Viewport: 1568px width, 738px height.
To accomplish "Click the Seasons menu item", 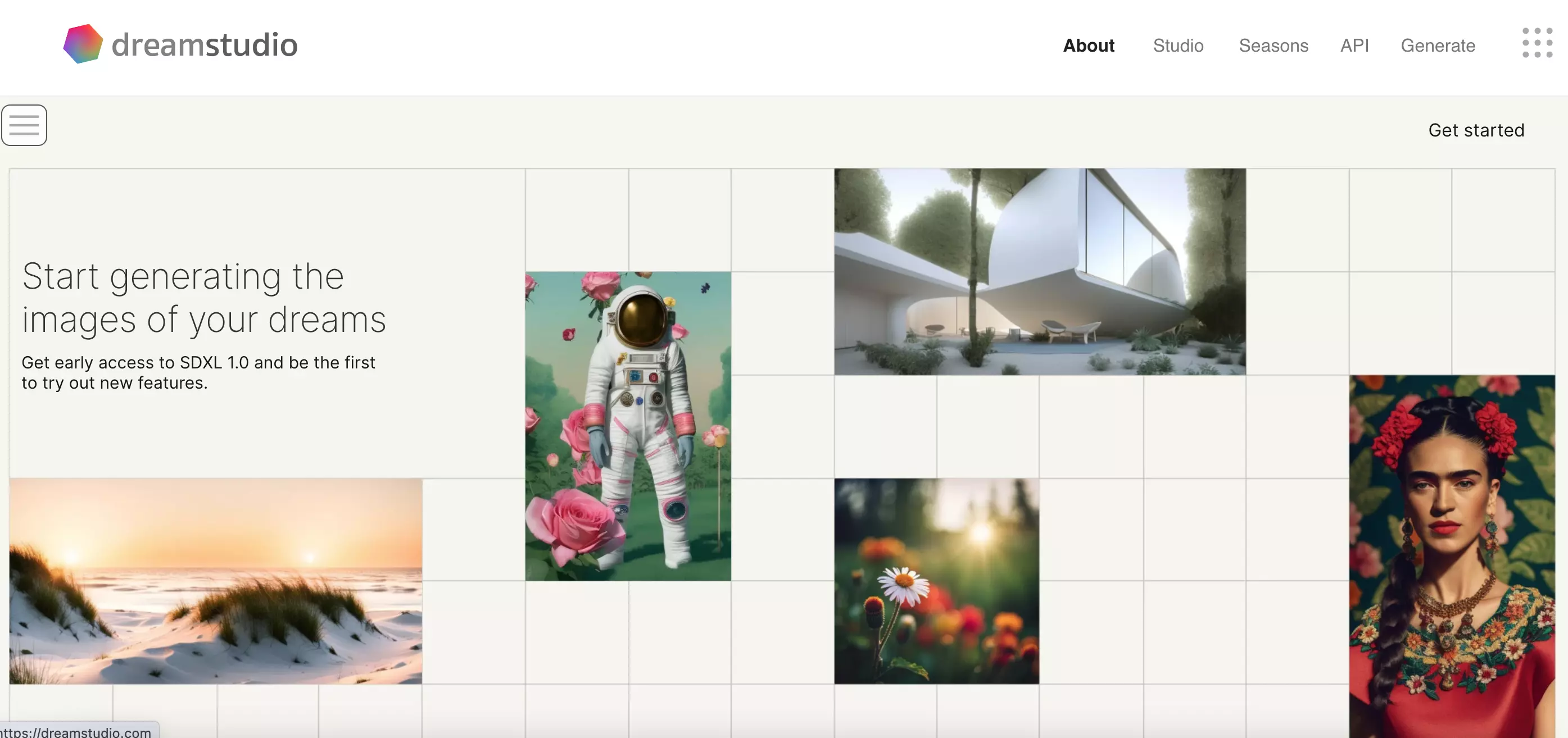I will [1274, 45].
